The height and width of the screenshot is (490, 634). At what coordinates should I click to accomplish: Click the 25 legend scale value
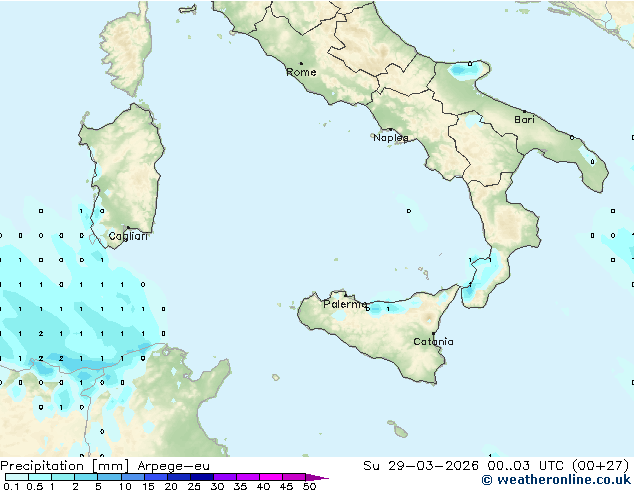click(x=194, y=486)
